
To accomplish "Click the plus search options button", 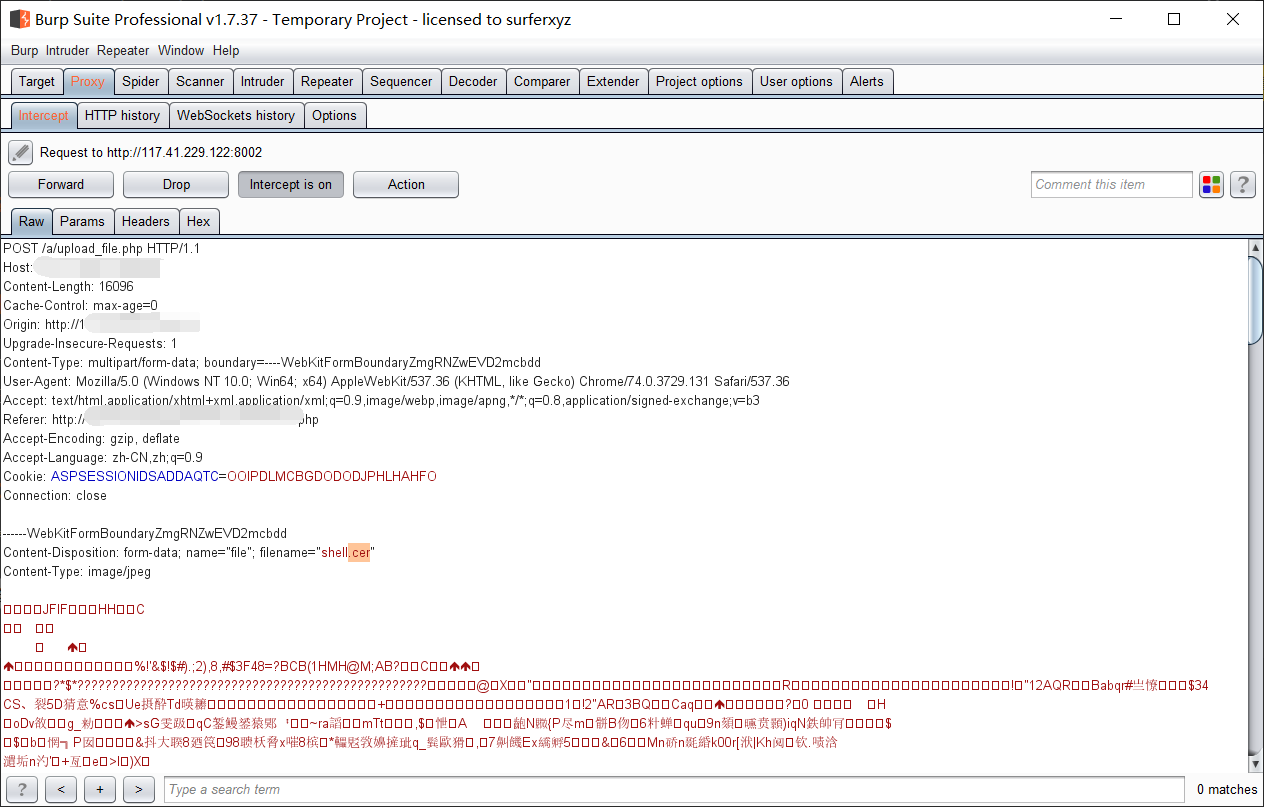I will pyautogui.click(x=100, y=789).
